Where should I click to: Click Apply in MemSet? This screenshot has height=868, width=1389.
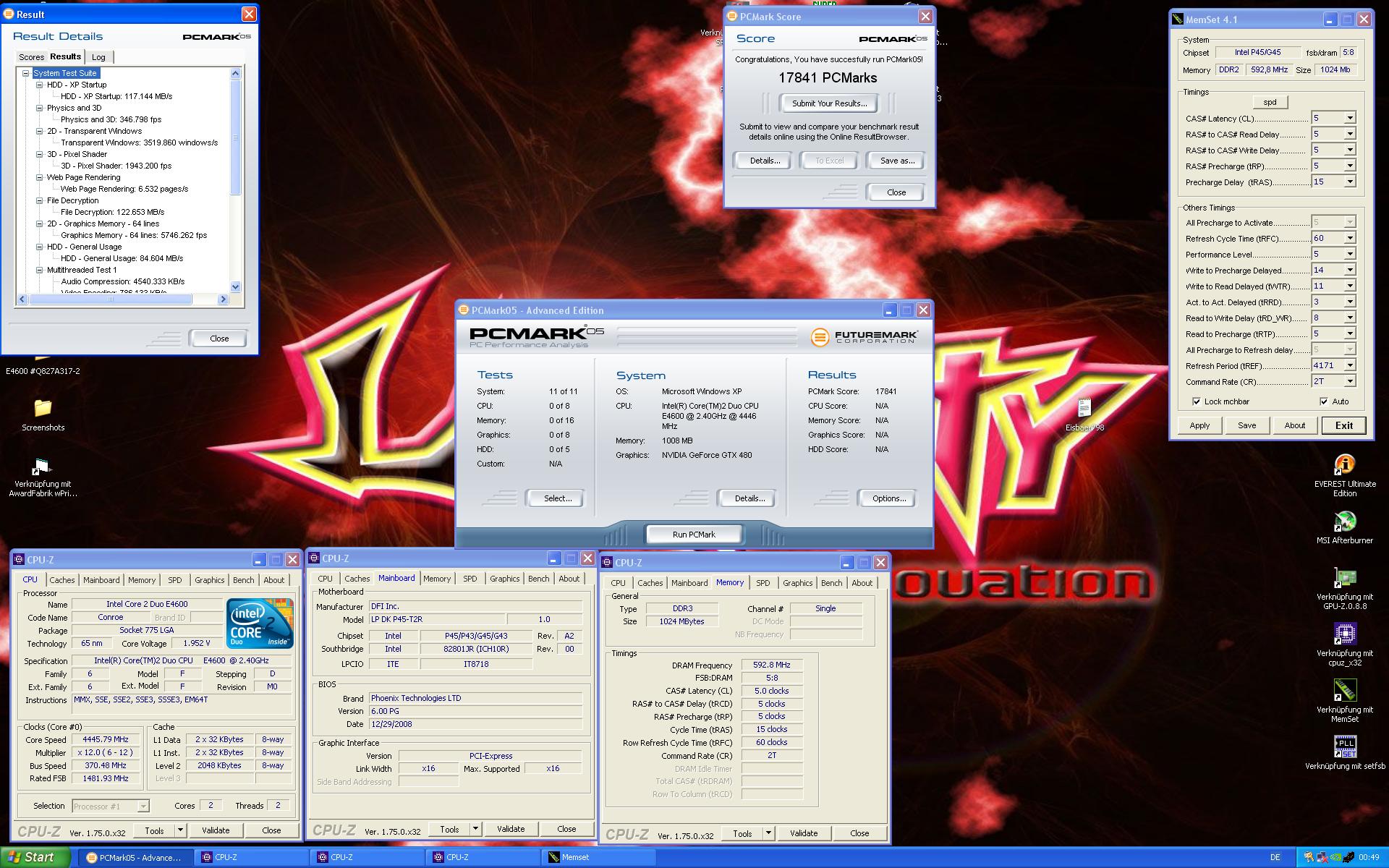1199,425
